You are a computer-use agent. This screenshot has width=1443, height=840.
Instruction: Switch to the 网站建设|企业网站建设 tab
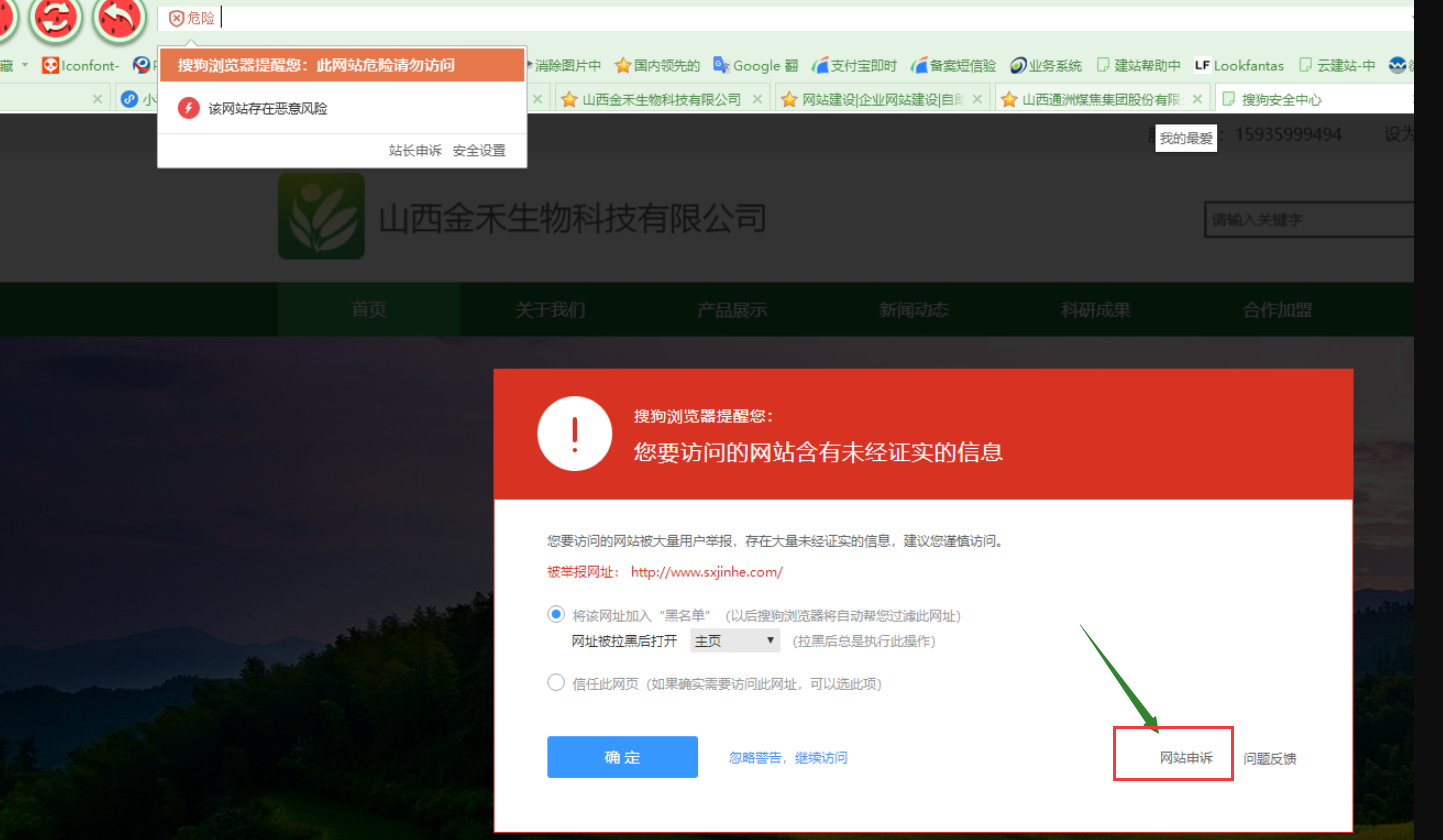[x=884, y=99]
